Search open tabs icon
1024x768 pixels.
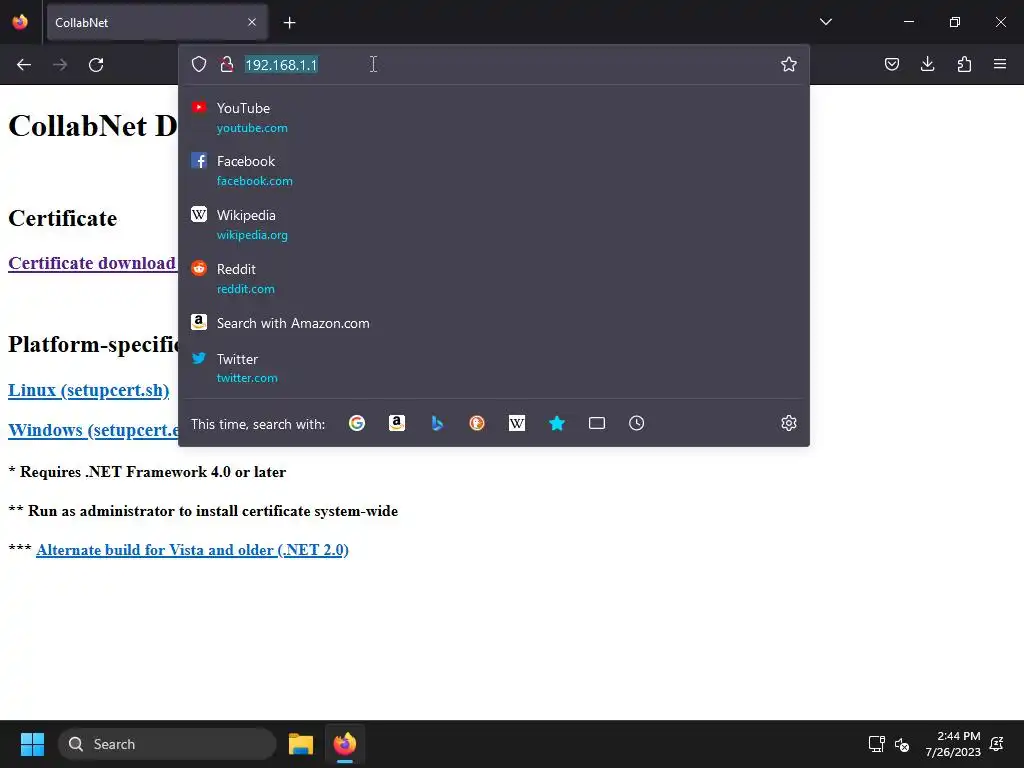[596, 423]
